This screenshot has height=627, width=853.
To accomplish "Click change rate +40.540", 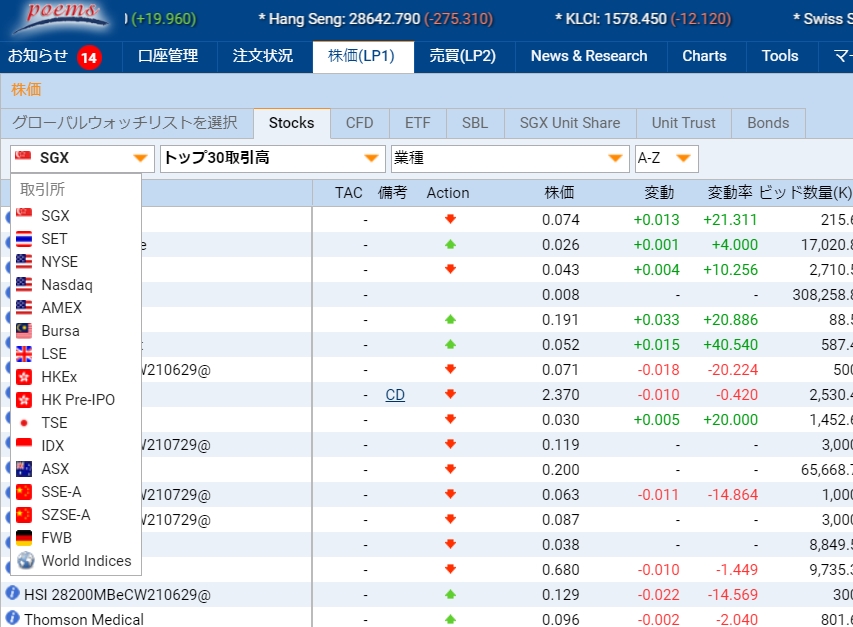I will 730,345.
